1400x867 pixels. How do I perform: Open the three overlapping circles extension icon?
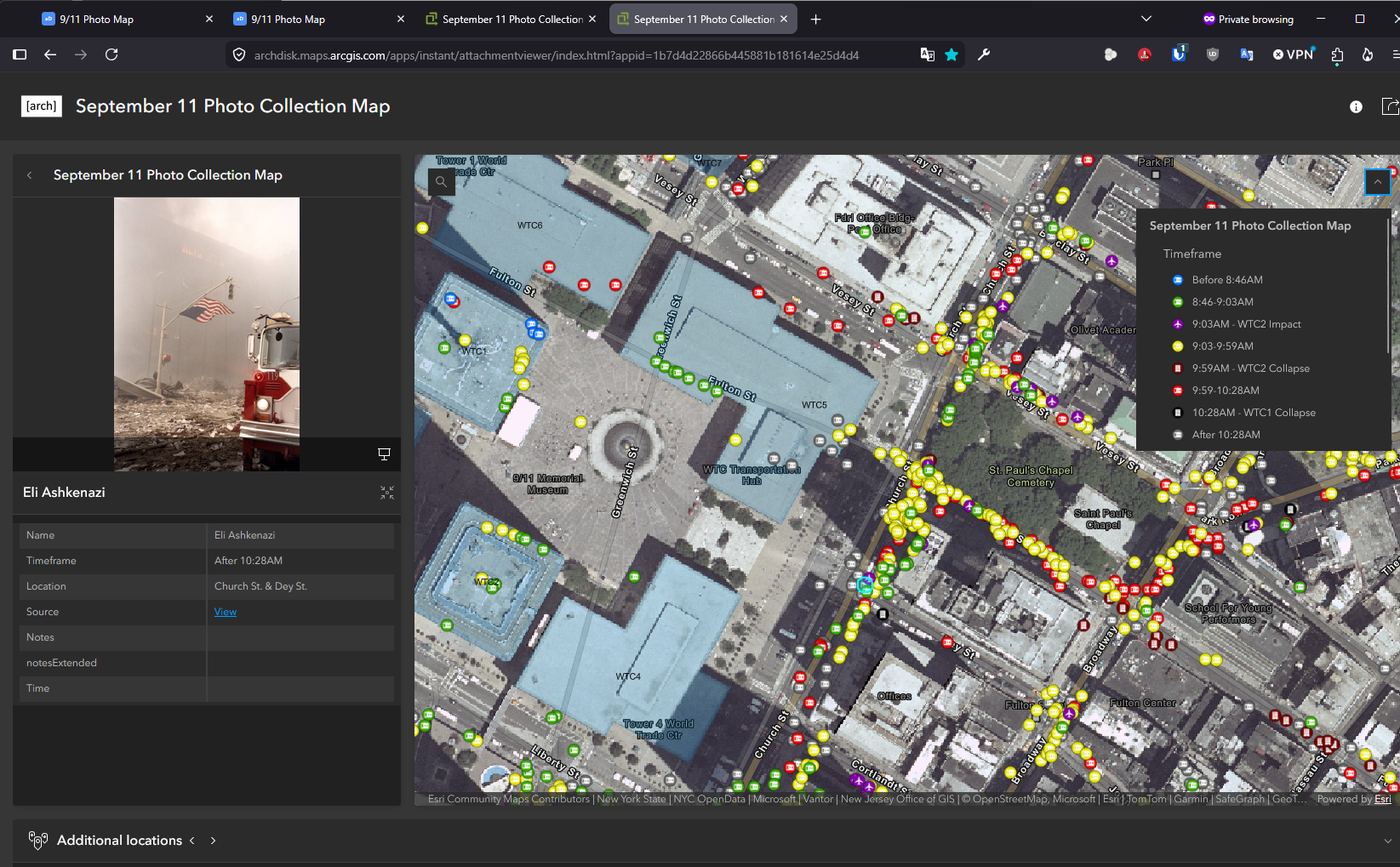[x=1111, y=54]
